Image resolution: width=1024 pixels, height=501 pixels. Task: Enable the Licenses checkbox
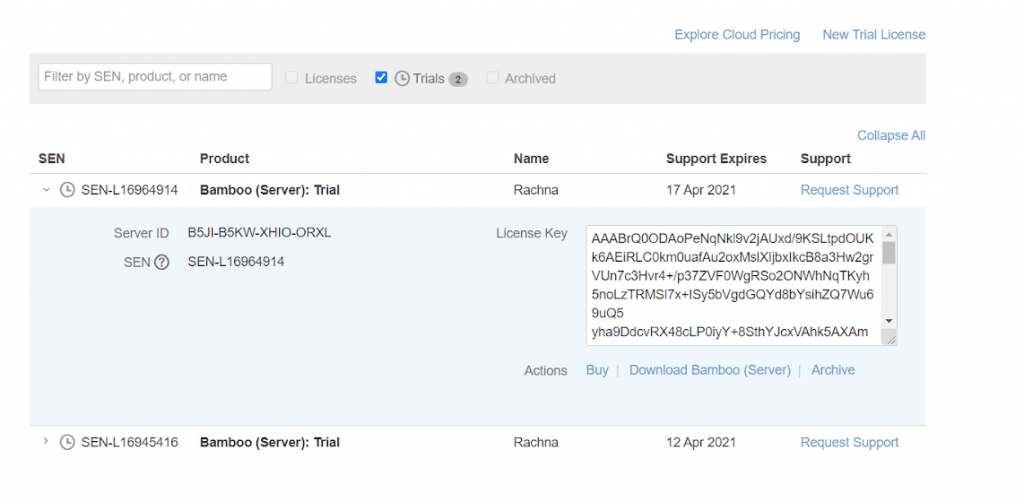[x=292, y=78]
